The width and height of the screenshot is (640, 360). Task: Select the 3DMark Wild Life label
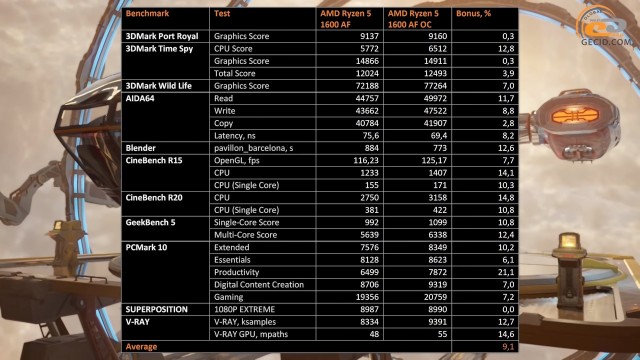158,86
